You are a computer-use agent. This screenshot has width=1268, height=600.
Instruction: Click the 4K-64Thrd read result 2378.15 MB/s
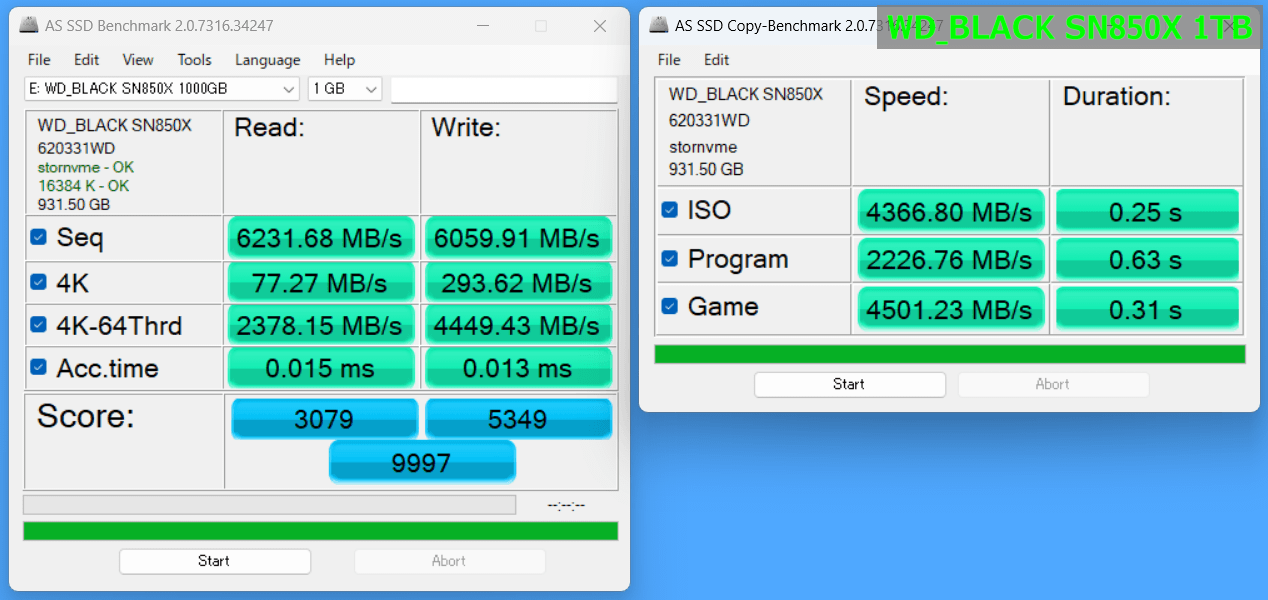[x=321, y=325]
